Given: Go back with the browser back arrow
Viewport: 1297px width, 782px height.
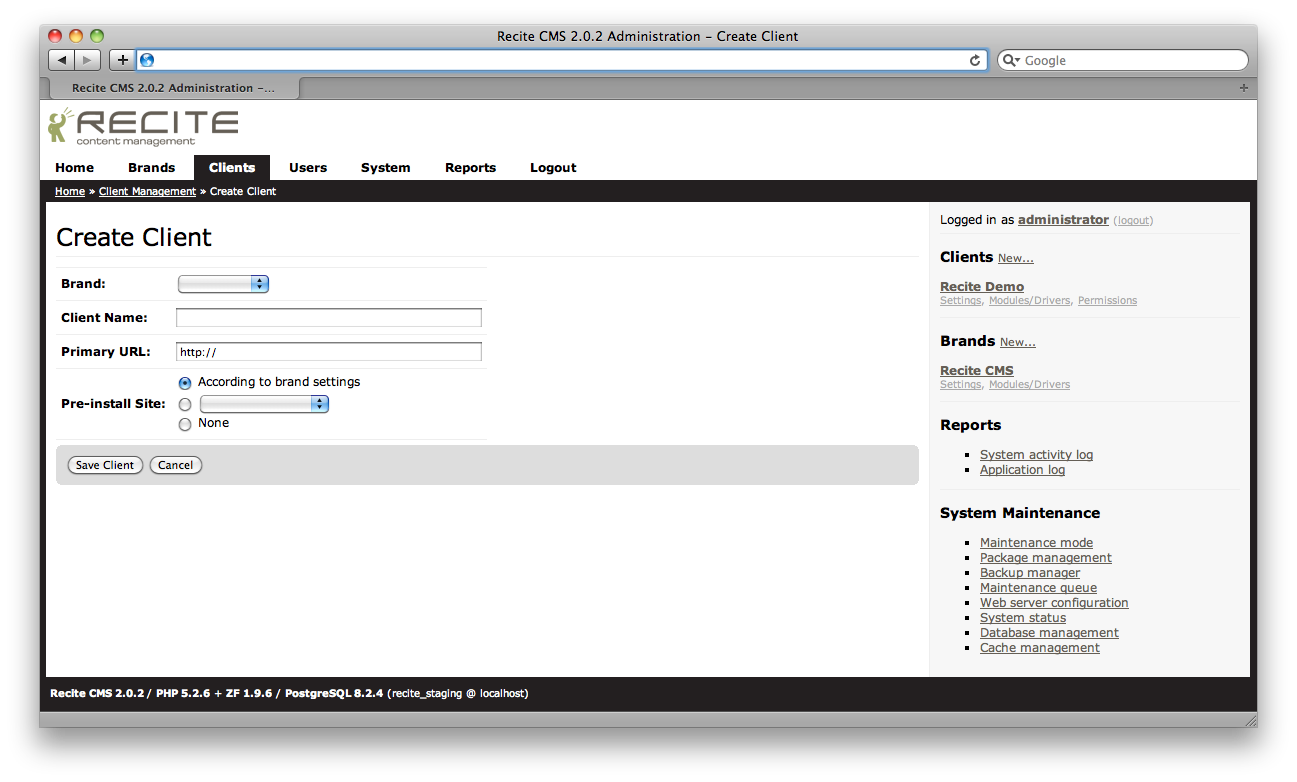Looking at the screenshot, I should 62,60.
